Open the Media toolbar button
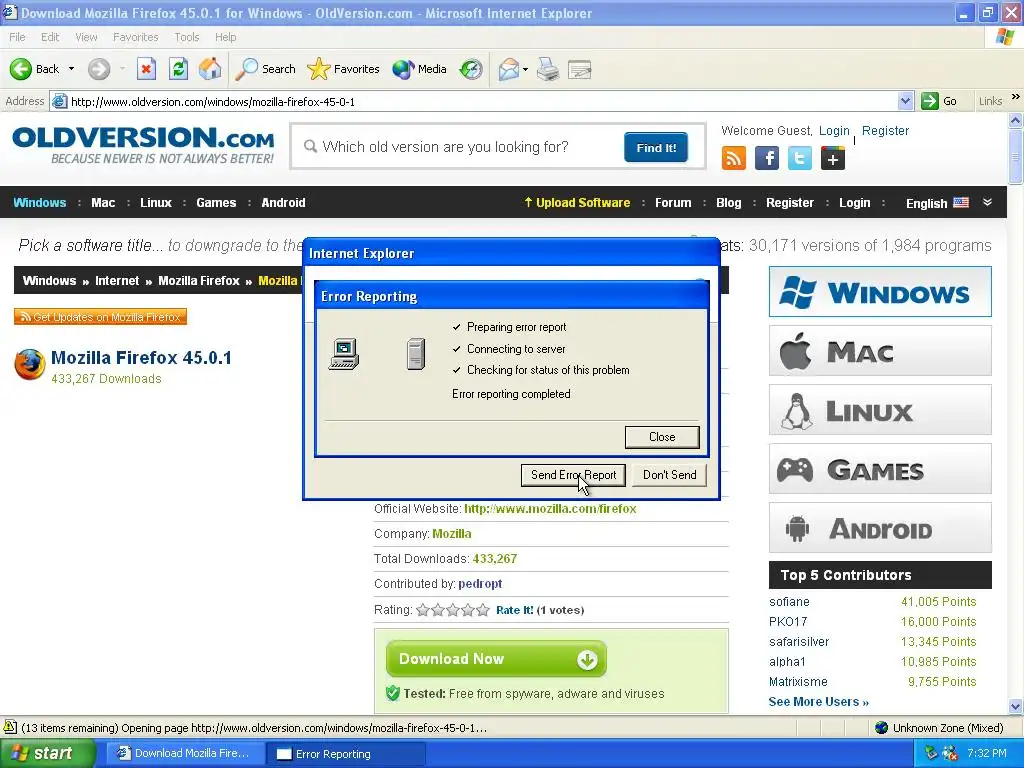This screenshot has width=1024, height=768. coord(419,69)
